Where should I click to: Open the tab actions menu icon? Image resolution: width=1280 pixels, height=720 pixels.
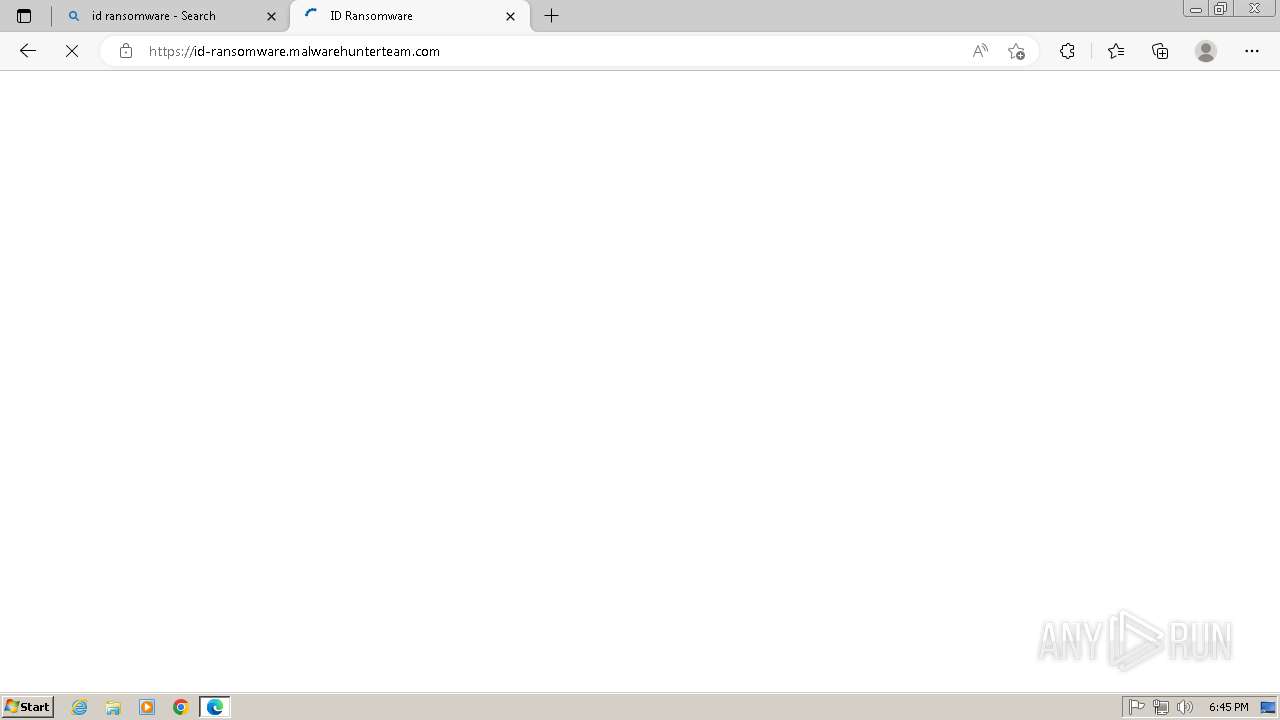[x=24, y=16]
